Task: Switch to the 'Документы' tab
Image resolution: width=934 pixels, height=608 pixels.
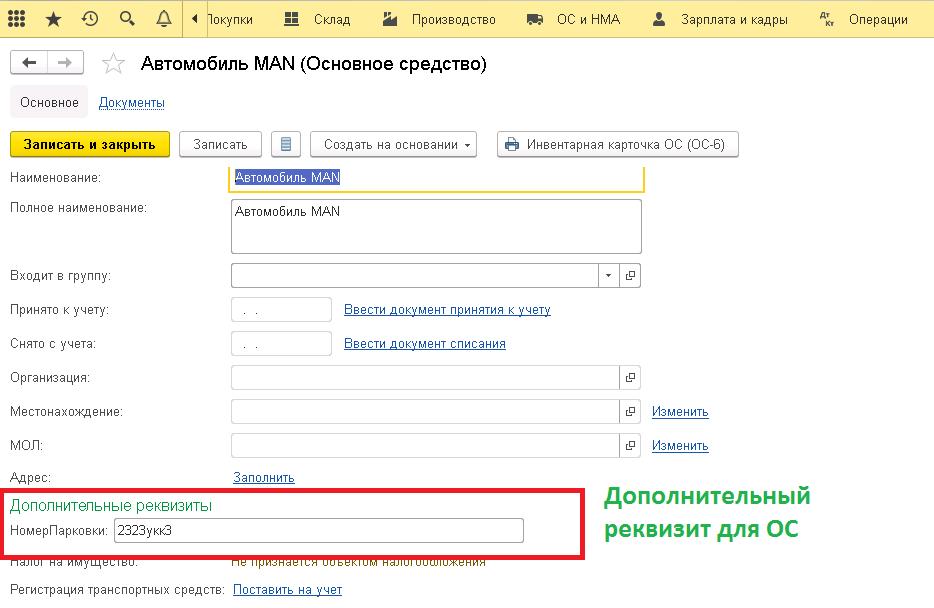Action: (131, 102)
